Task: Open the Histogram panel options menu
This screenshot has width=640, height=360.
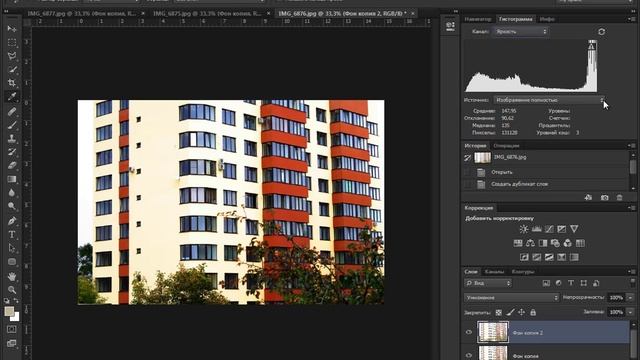Action: (x=631, y=19)
